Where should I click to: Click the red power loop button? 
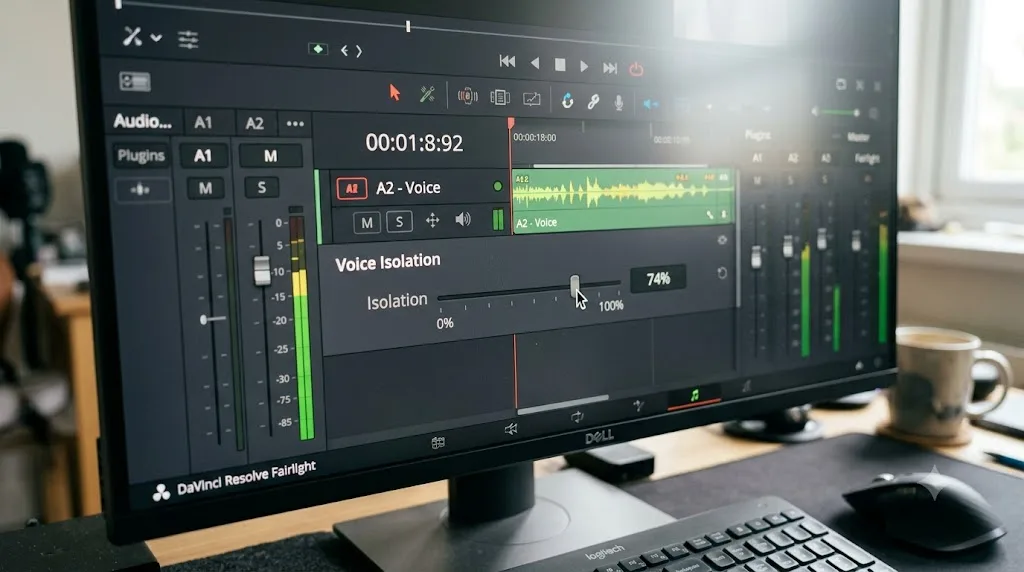[x=636, y=69]
